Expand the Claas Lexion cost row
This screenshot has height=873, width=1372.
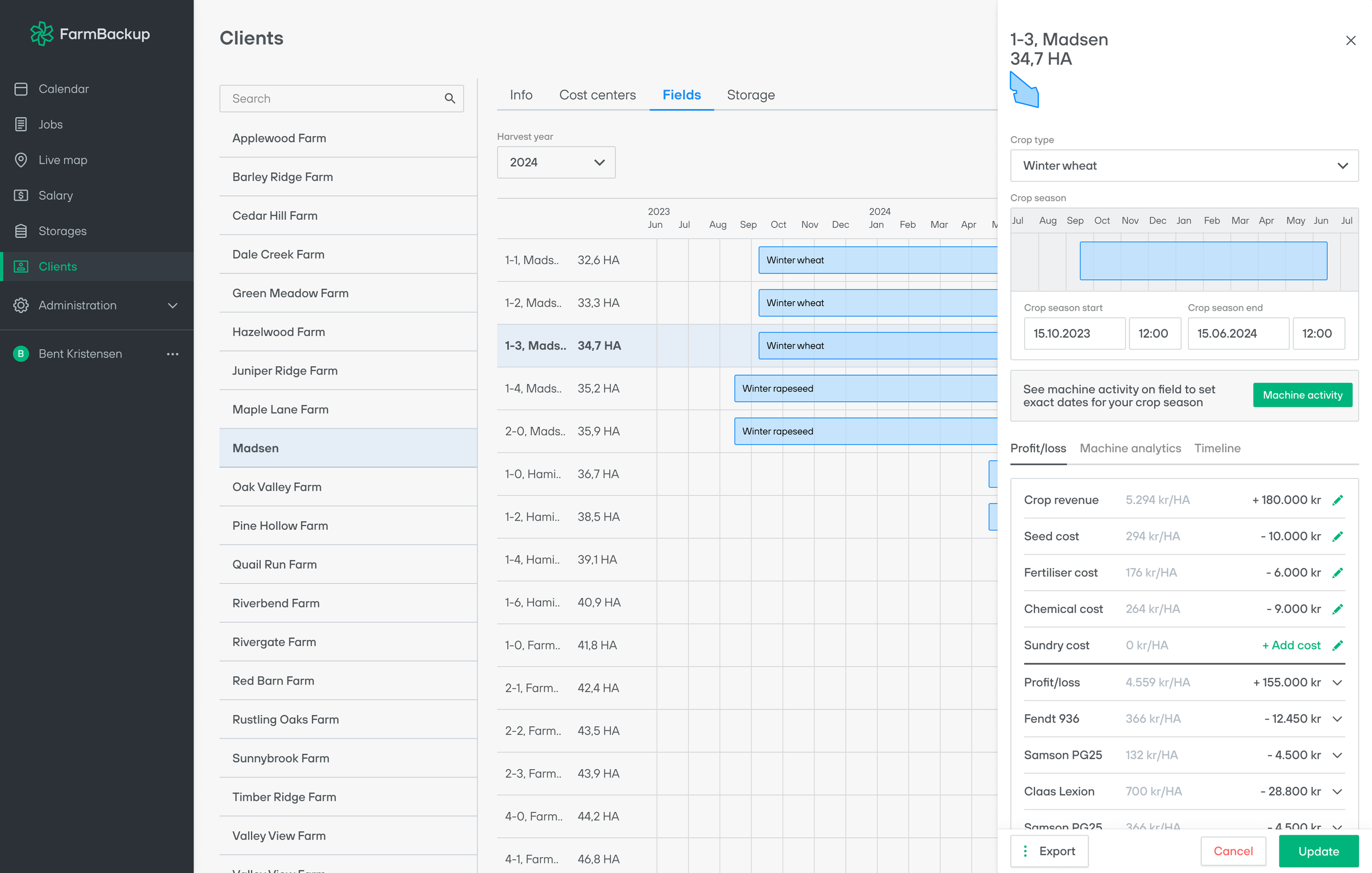pyautogui.click(x=1337, y=791)
